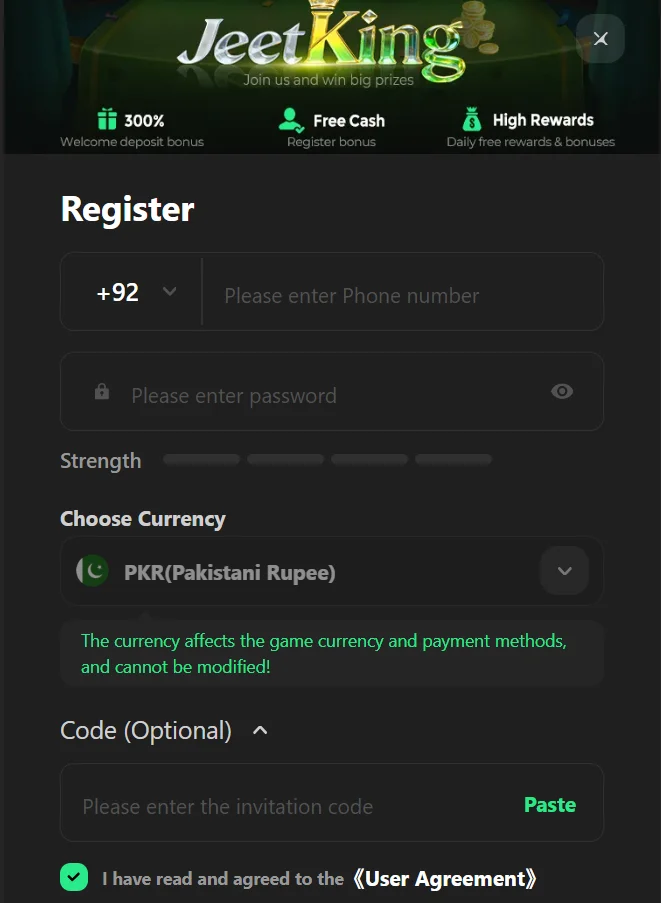Click the Welcome deposit bonus text
661x903 pixels.
(x=132, y=142)
